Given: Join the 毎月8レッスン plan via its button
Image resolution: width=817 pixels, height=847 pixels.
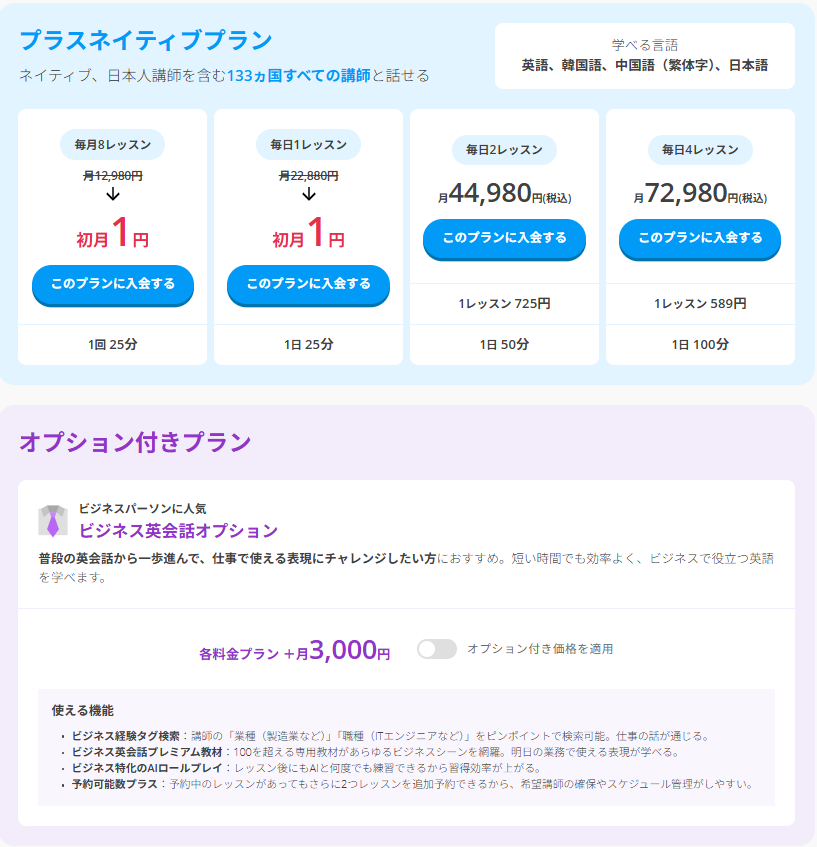Looking at the screenshot, I should point(113,284).
